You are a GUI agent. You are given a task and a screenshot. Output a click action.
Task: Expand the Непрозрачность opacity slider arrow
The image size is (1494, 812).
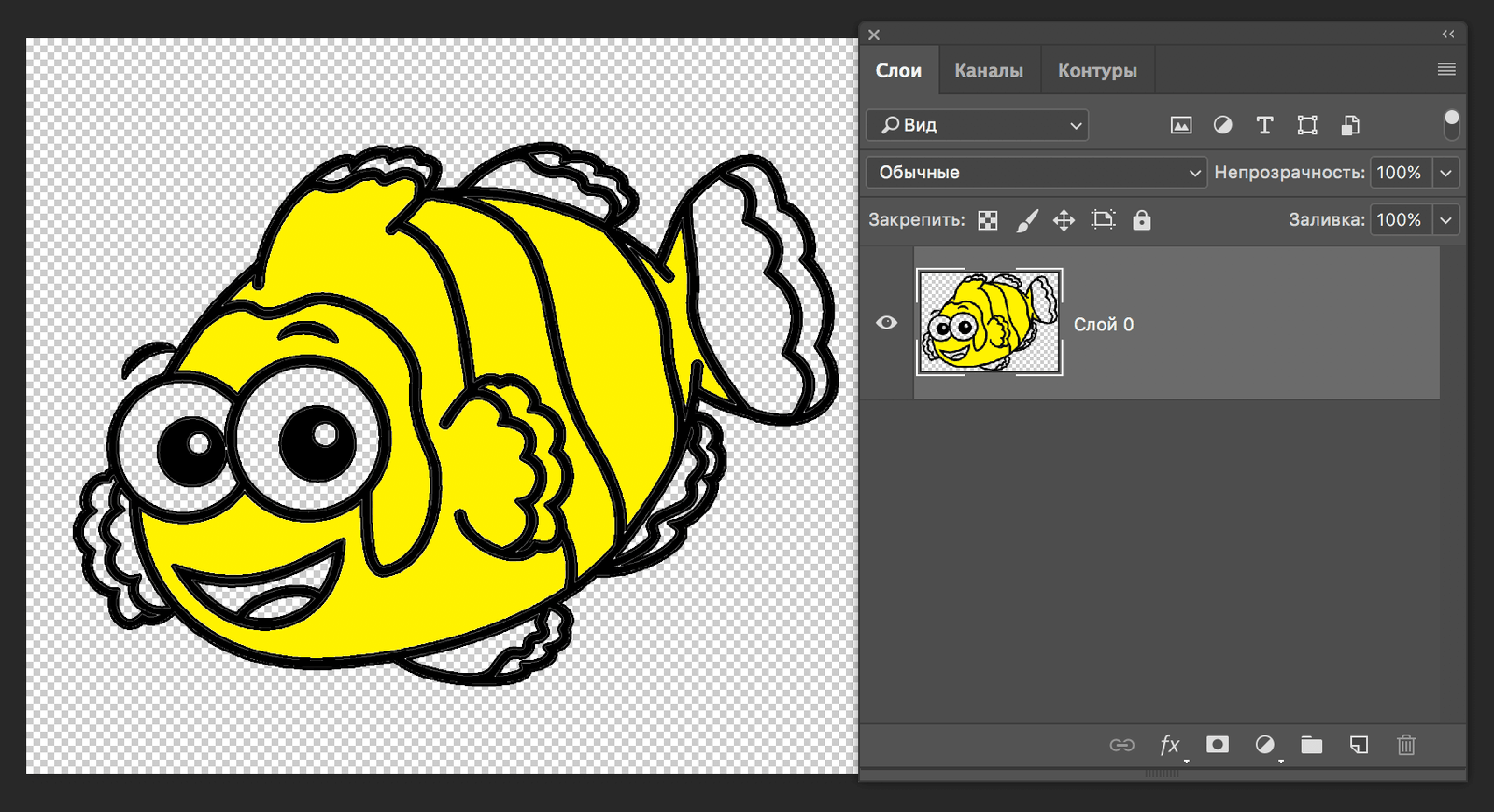1446,173
